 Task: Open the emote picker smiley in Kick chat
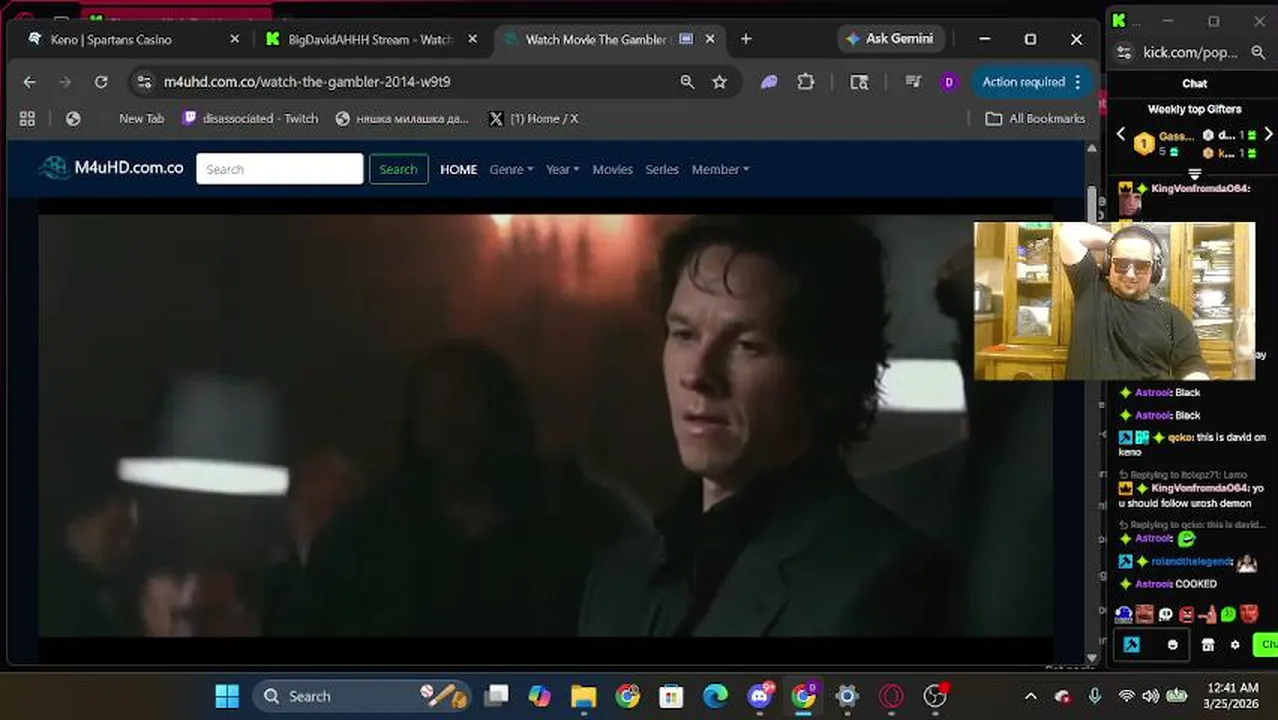tap(1173, 645)
